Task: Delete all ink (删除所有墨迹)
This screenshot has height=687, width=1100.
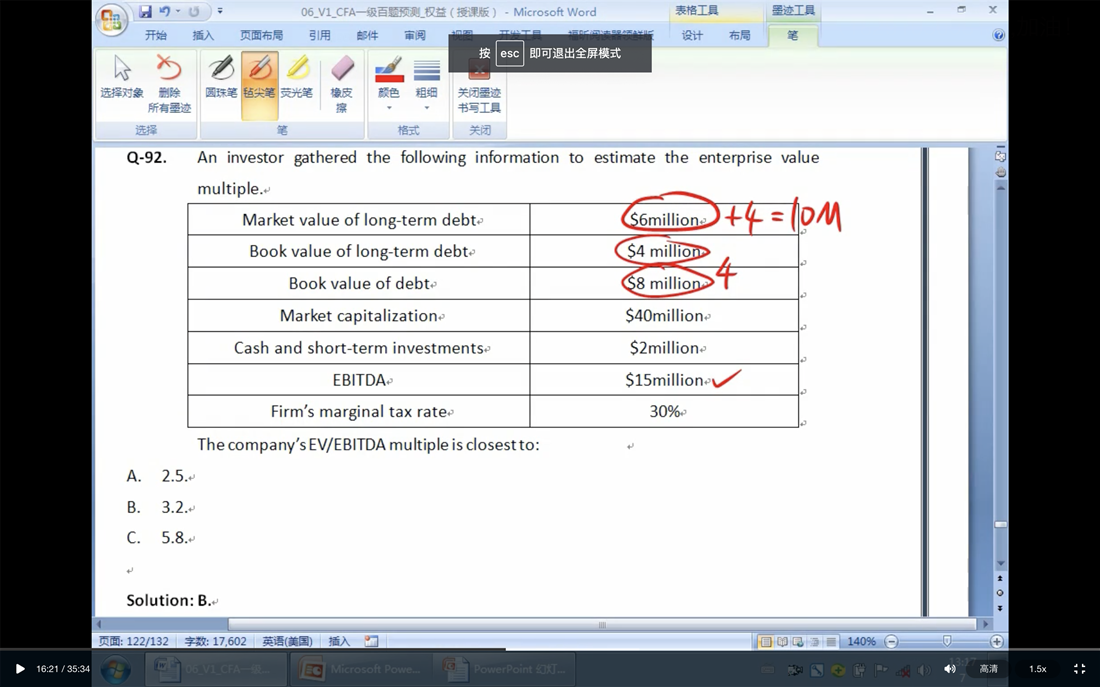Action: click(169, 84)
